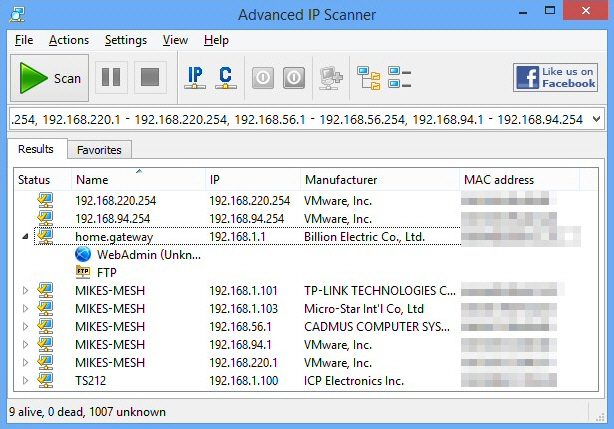Open the Settings menu
Image resolution: width=614 pixels, height=429 pixels.
pyautogui.click(x=126, y=40)
